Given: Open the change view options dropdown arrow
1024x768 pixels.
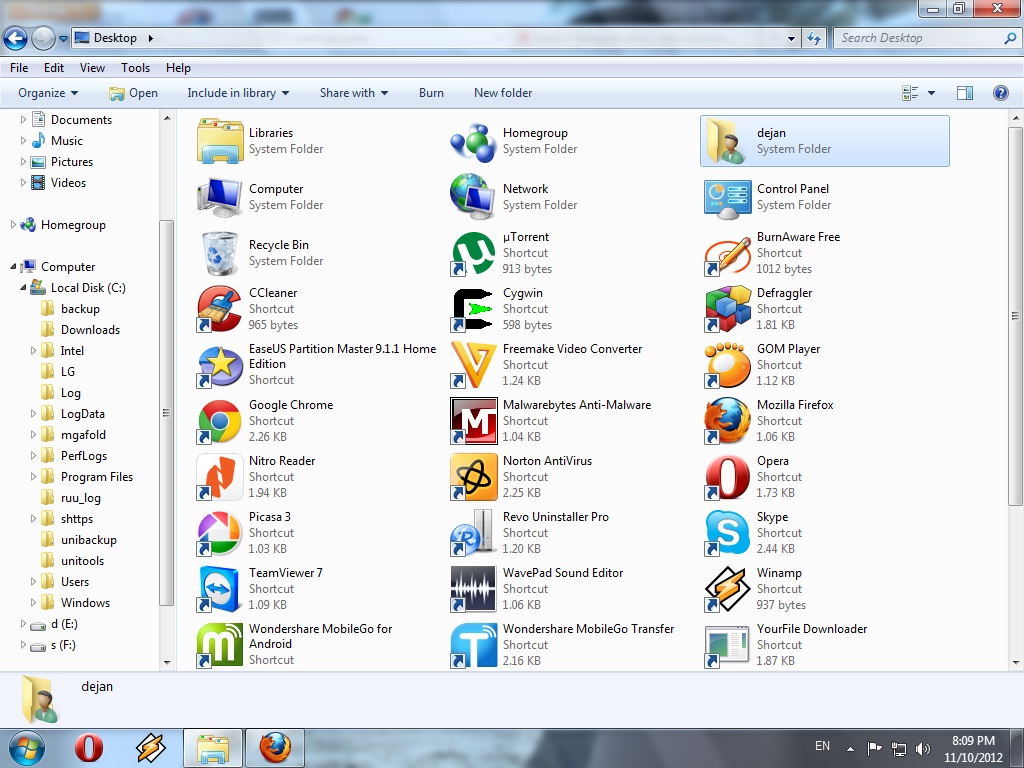Looking at the screenshot, I should click(x=931, y=93).
